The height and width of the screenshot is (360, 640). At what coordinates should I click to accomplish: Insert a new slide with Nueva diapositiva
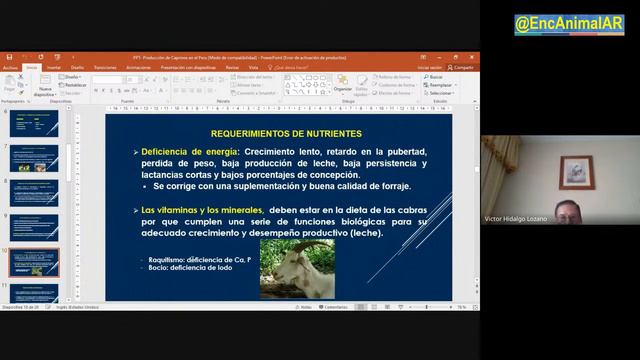point(45,86)
